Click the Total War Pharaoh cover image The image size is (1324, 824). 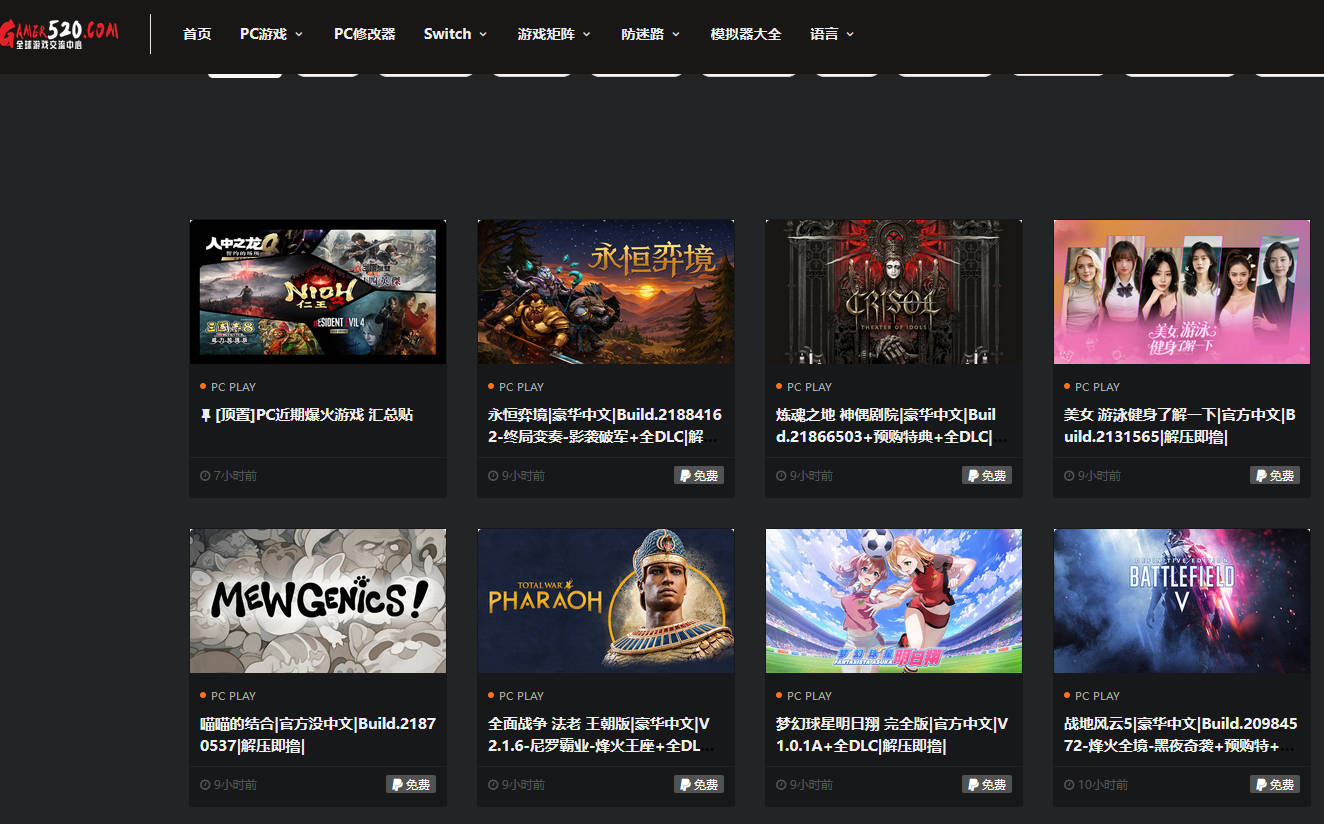click(606, 601)
